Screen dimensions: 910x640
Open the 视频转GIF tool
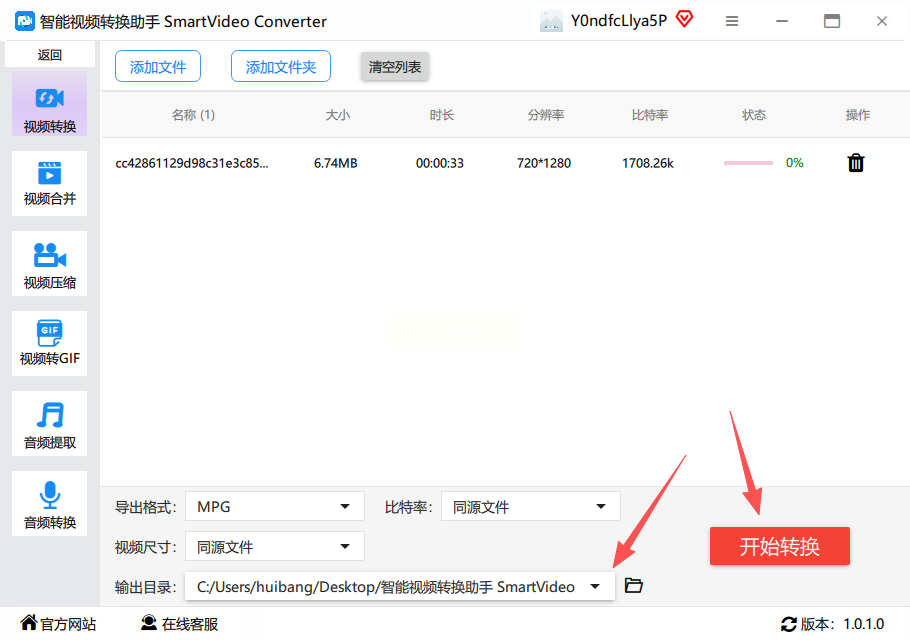[49, 343]
